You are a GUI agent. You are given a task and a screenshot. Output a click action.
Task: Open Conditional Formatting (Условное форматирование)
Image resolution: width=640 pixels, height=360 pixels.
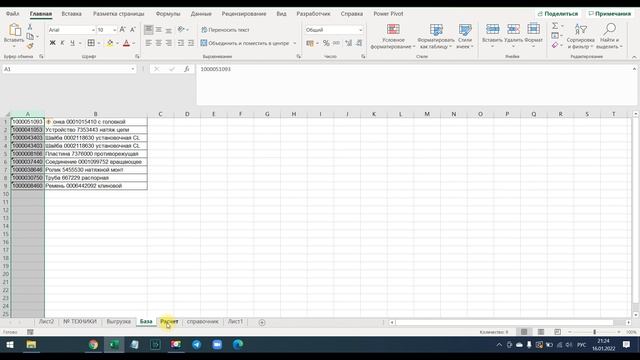point(393,36)
